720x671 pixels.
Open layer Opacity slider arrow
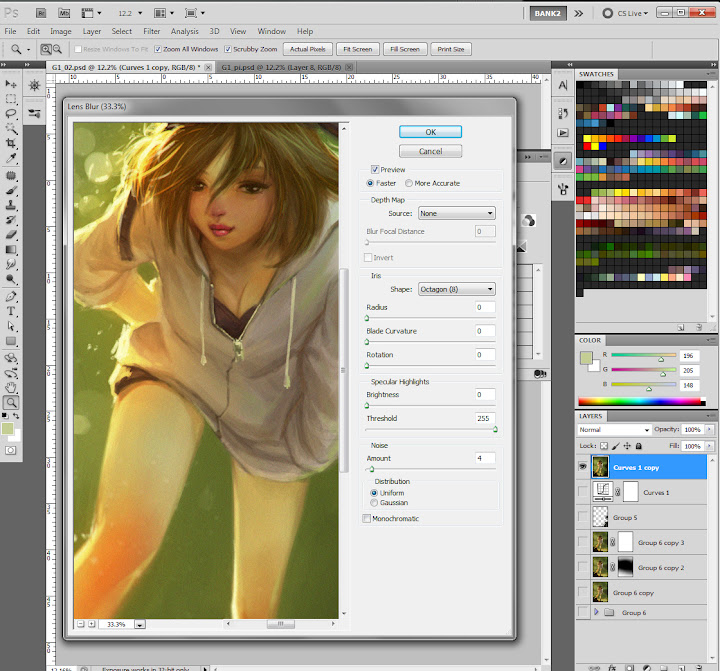(x=709, y=429)
